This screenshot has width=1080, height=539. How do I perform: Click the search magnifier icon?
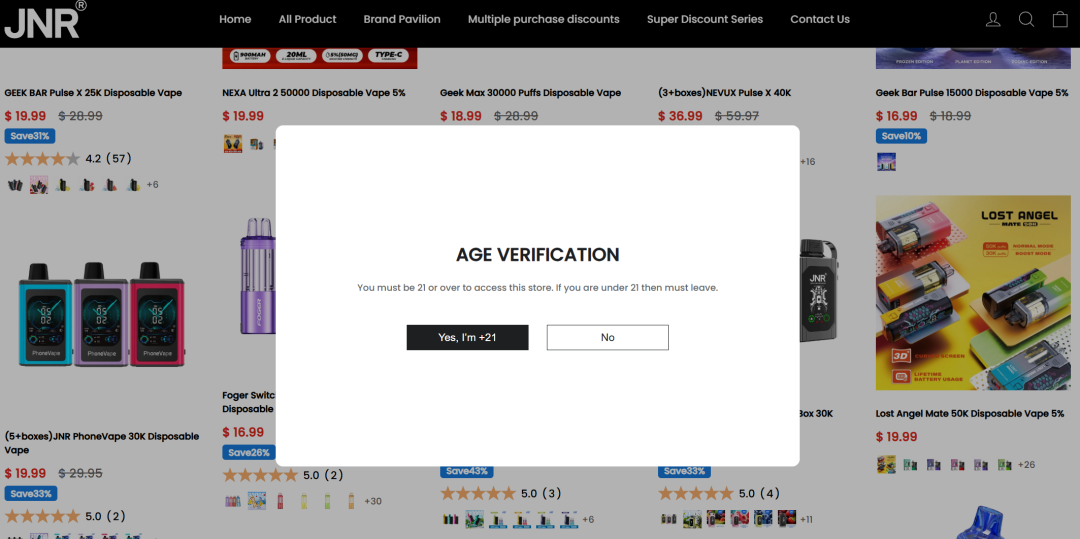pos(1026,19)
